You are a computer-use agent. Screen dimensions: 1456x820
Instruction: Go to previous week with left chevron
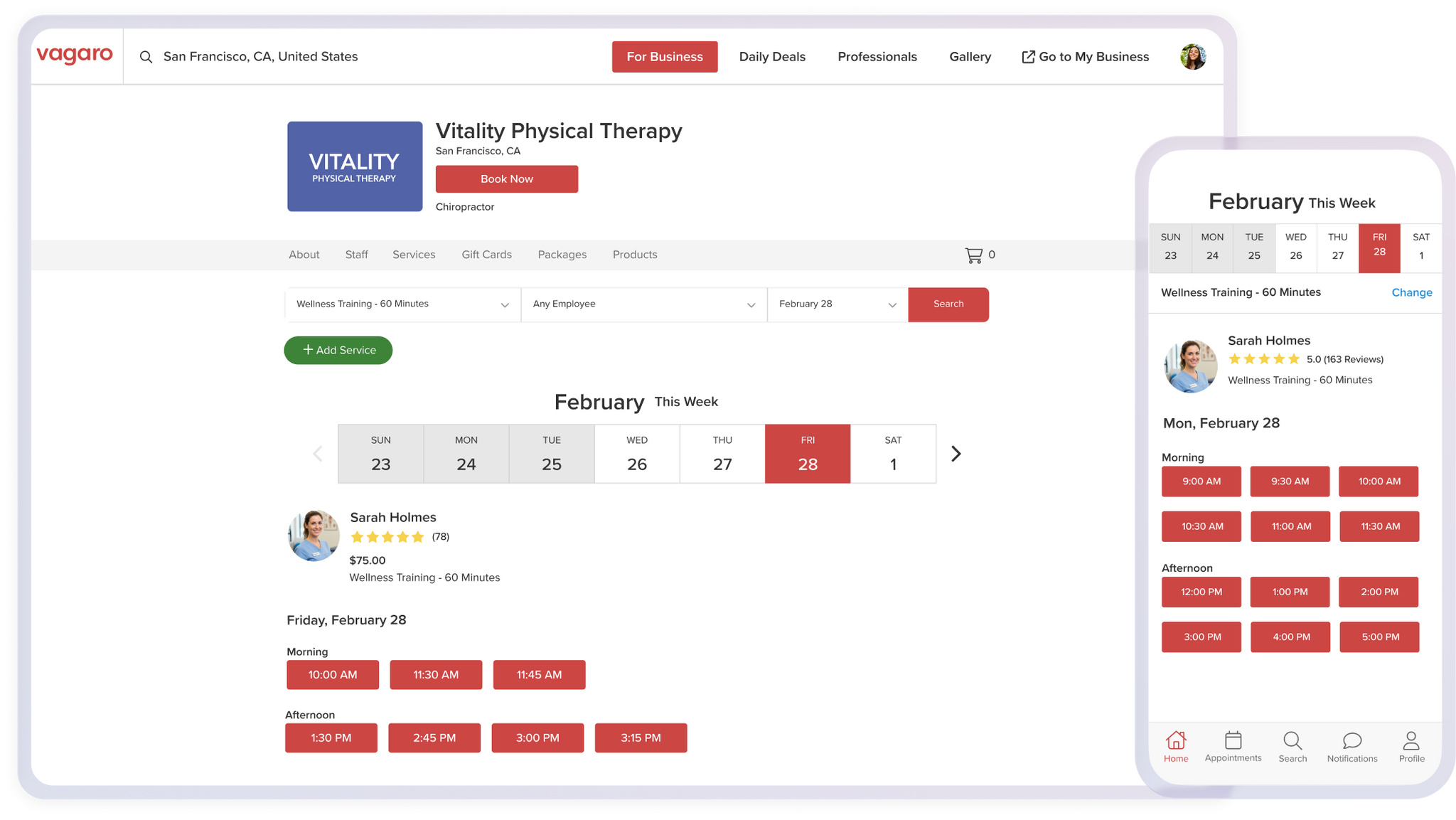(x=318, y=454)
